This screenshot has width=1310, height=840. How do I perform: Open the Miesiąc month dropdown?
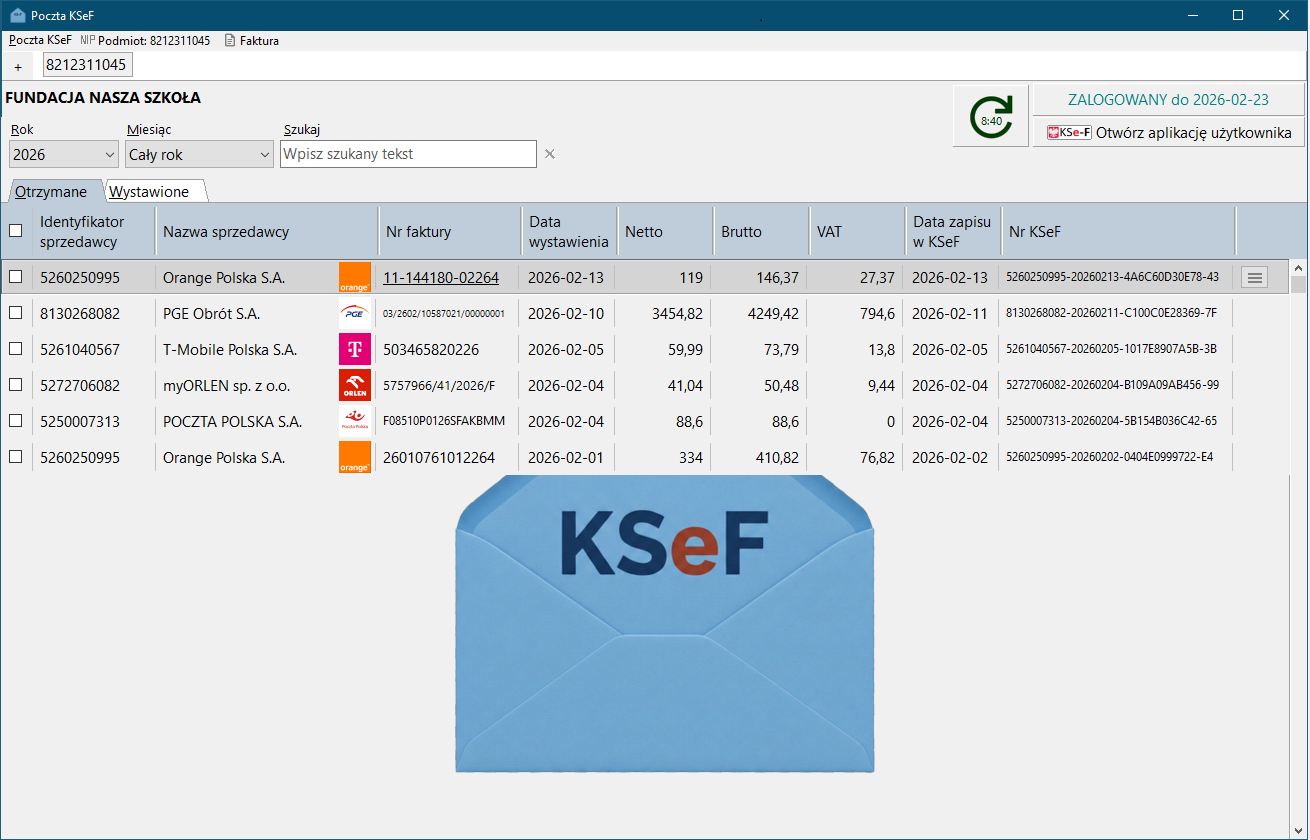[x=199, y=155]
